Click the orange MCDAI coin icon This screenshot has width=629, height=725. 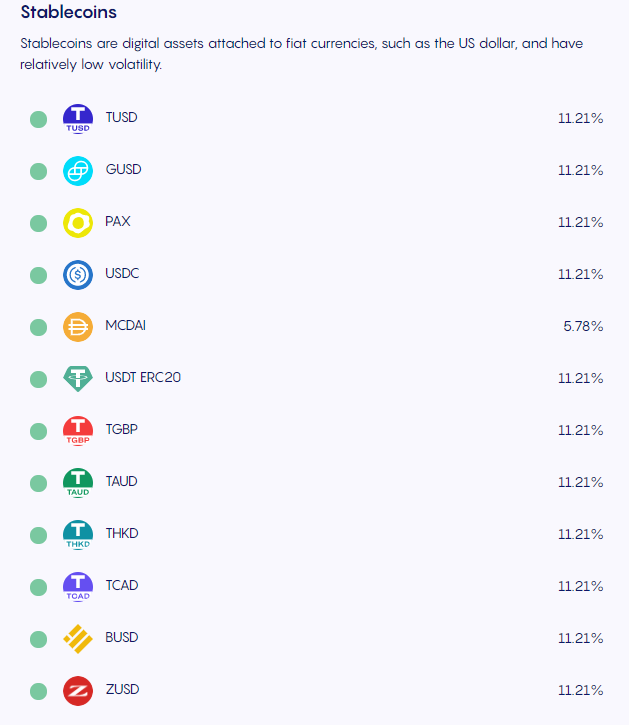click(x=77, y=327)
